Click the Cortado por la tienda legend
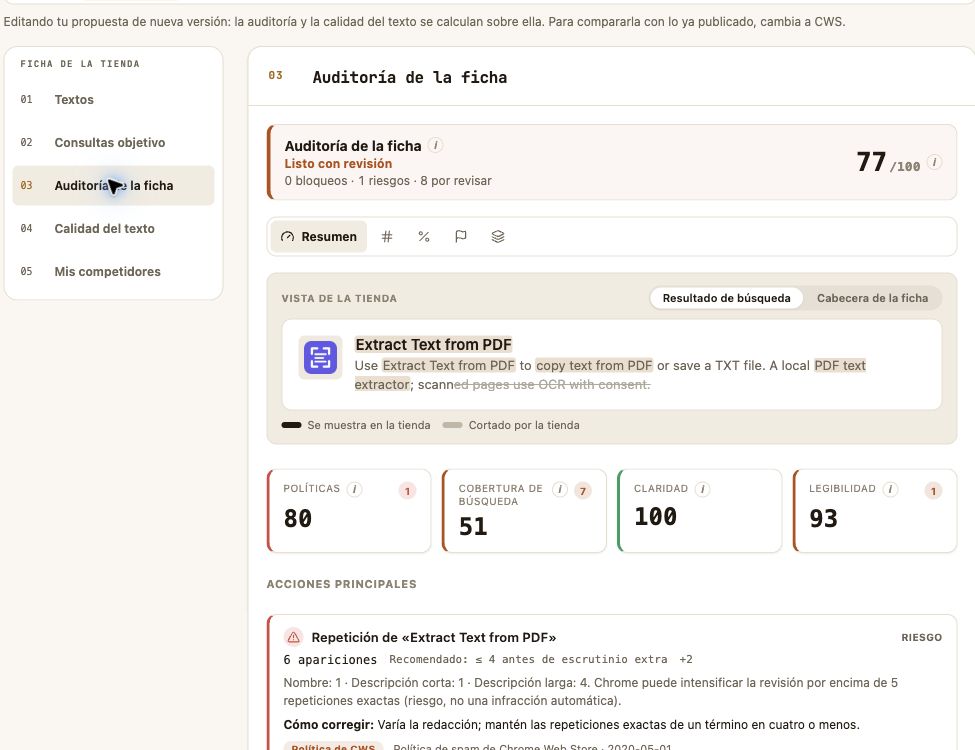 511,425
